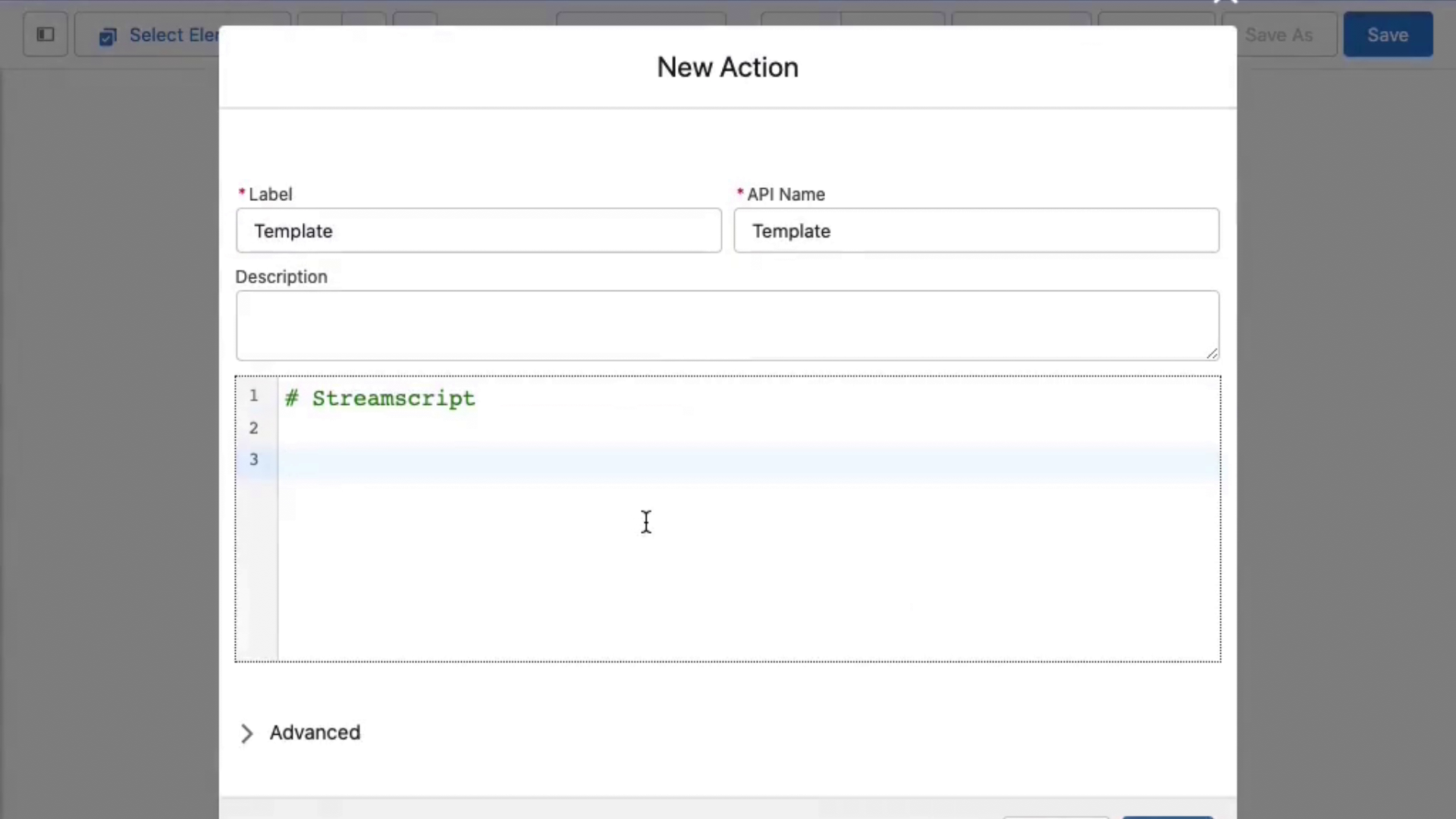Image resolution: width=1456 pixels, height=819 pixels.
Task: Click the hash symbol starting line 1
Action: coord(291,399)
